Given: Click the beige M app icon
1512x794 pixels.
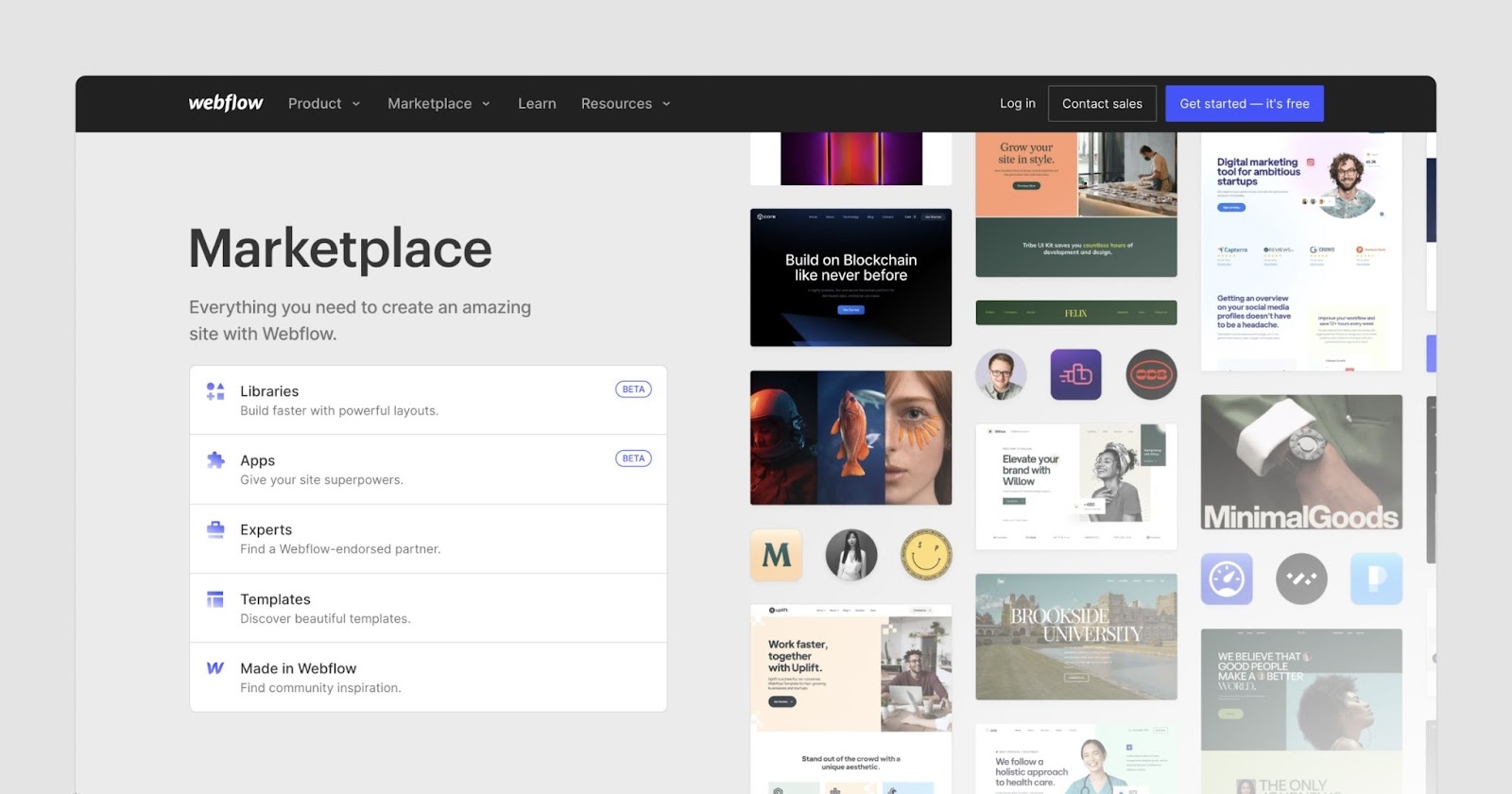Looking at the screenshot, I should 776,555.
